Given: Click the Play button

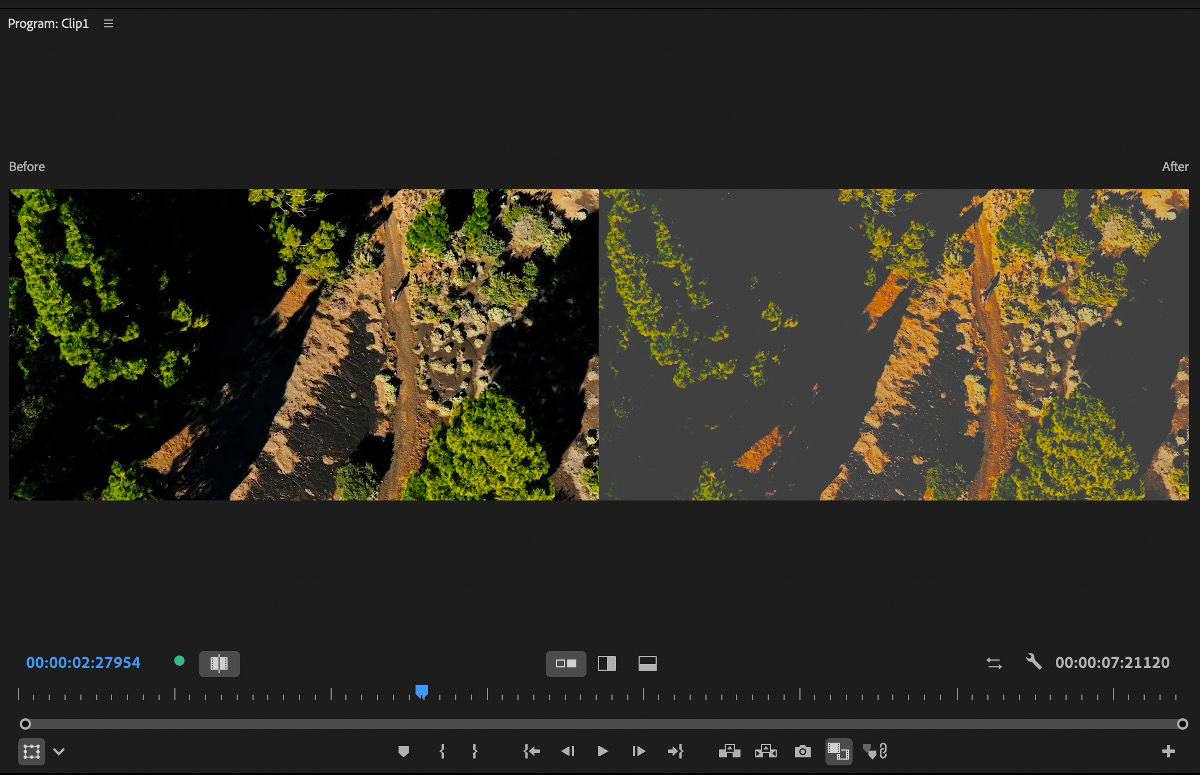Looking at the screenshot, I should click(x=602, y=751).
